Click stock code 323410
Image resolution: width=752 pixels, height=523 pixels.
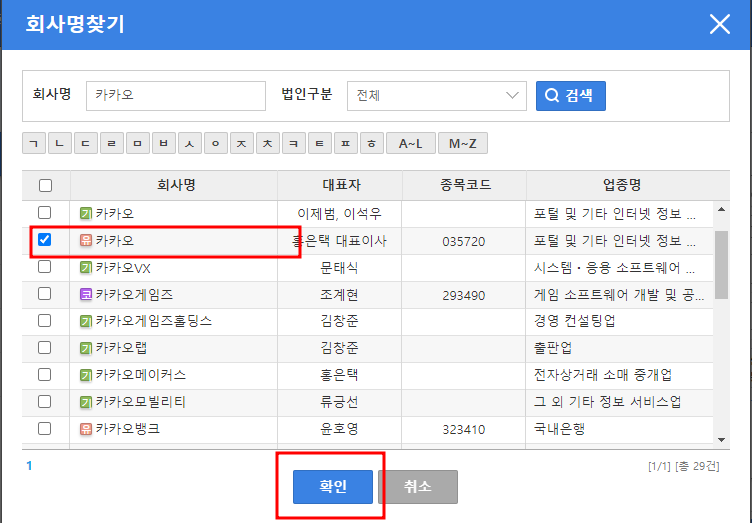[x=464, y=429]
